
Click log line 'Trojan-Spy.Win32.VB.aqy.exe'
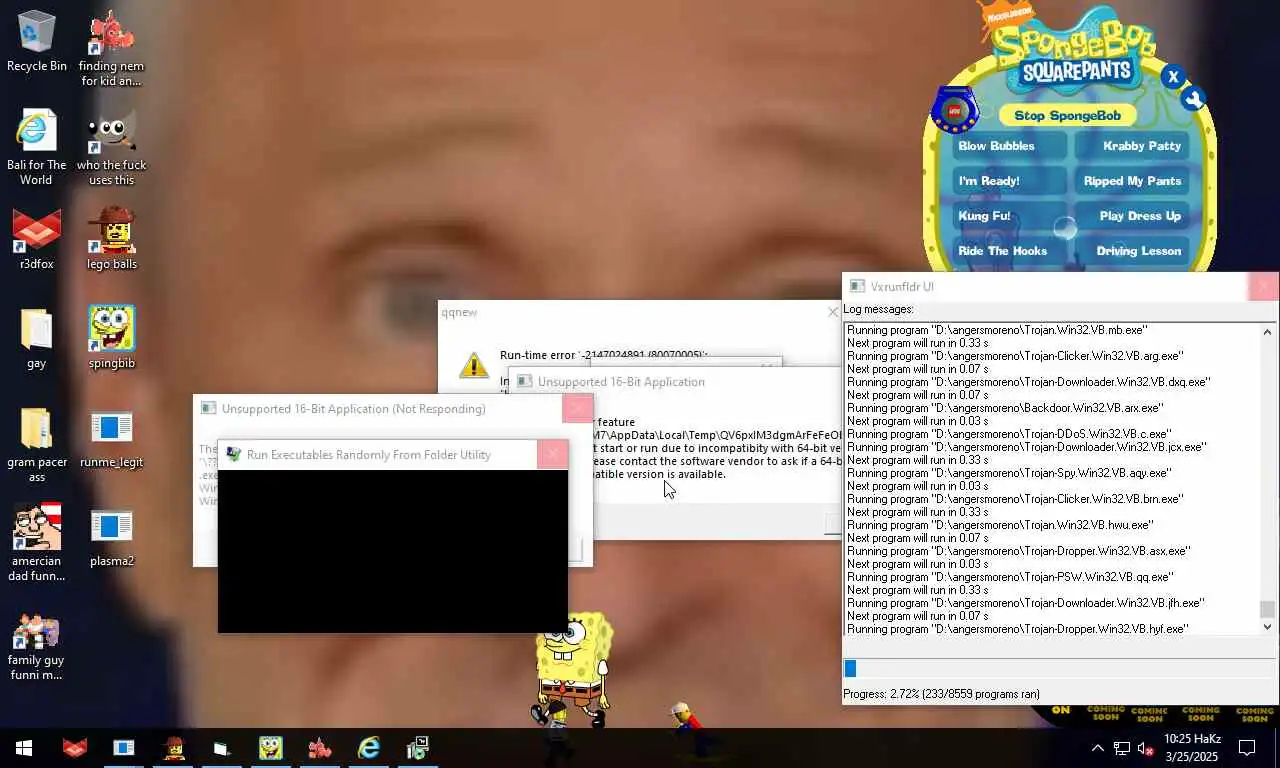[x=1009, y=473]
